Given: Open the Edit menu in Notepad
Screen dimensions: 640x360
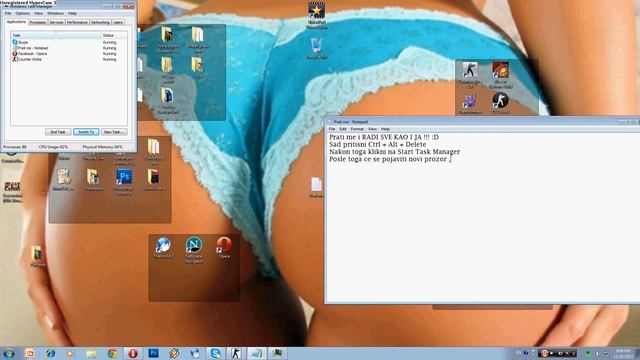Looking at the screenshot, I should click(x=343, y=129).
